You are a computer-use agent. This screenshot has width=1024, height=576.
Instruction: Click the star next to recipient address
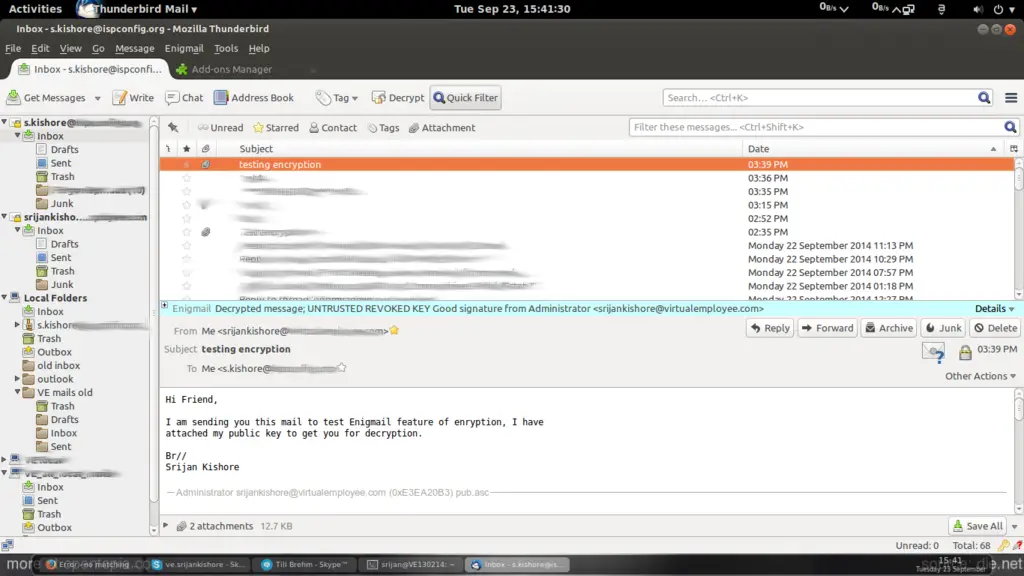(342, 368)
